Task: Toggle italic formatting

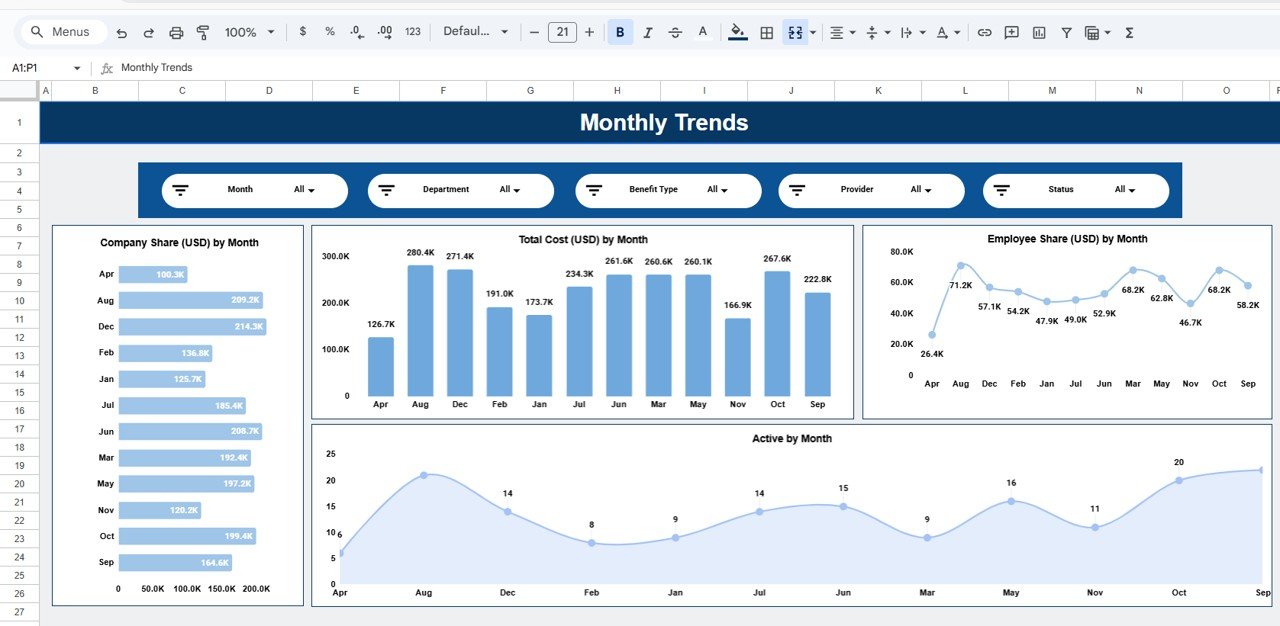Action: coord(647,32)
